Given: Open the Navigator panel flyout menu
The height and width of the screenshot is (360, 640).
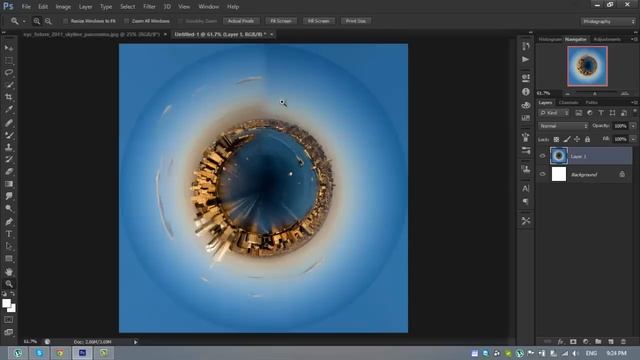Looking at the screenshot, I should tap(634, 39).
